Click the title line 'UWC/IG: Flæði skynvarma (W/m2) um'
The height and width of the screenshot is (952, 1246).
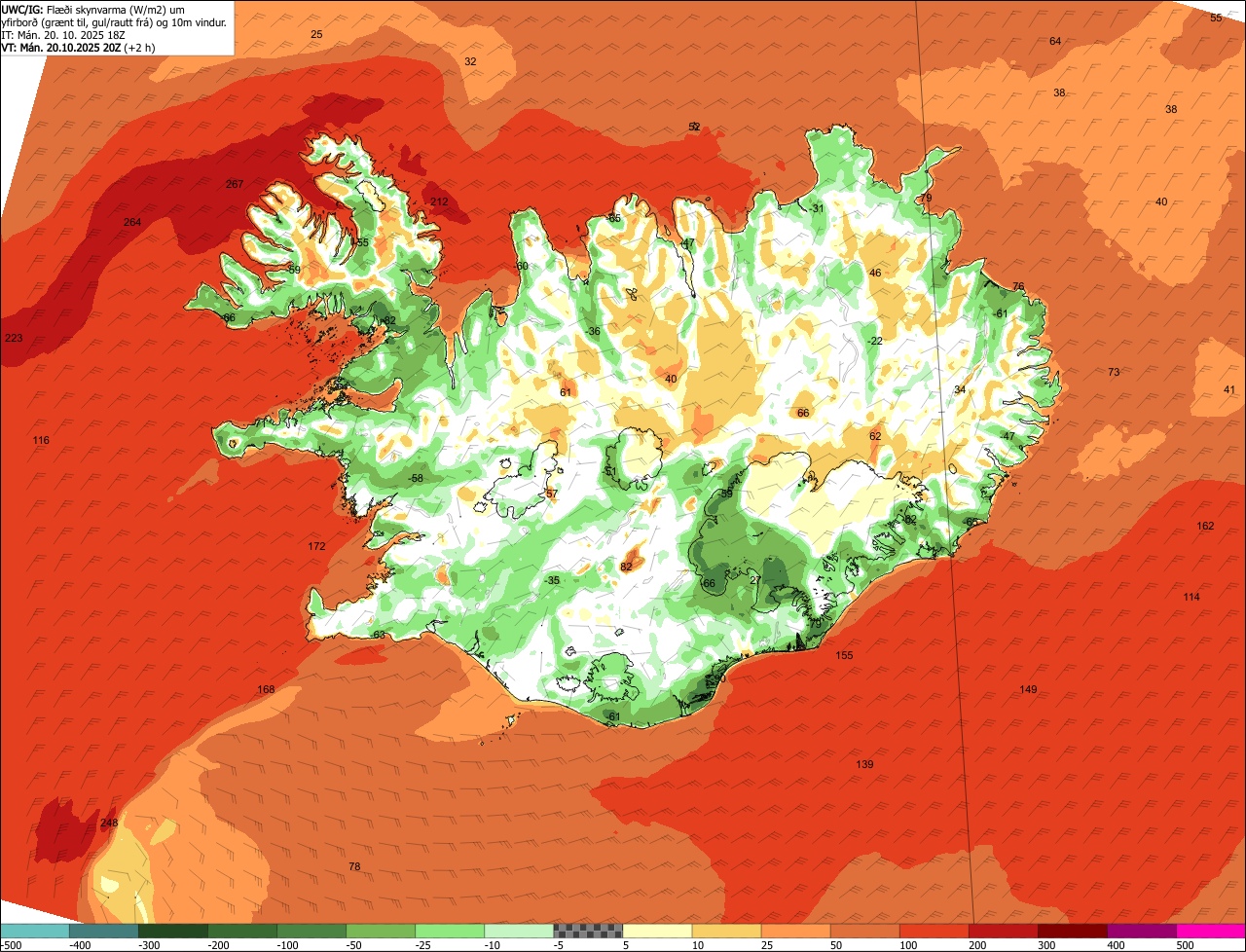pos(93,9)
